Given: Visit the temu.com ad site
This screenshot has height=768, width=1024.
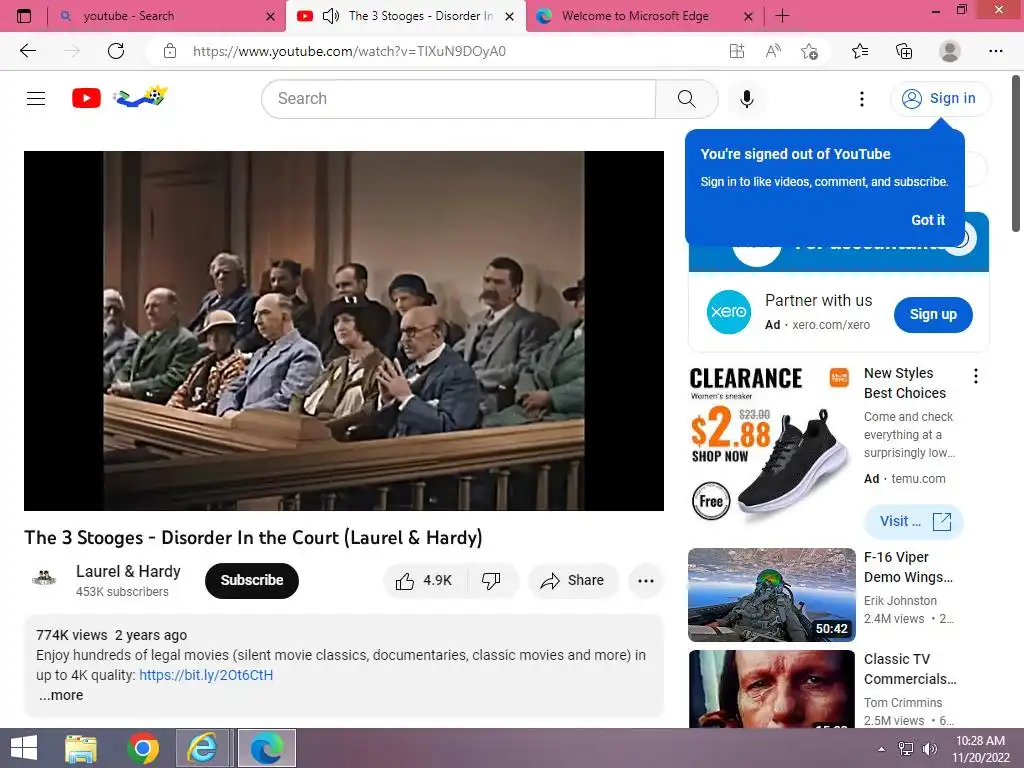Looking at the screenshot, I should [x=914, y=521].
